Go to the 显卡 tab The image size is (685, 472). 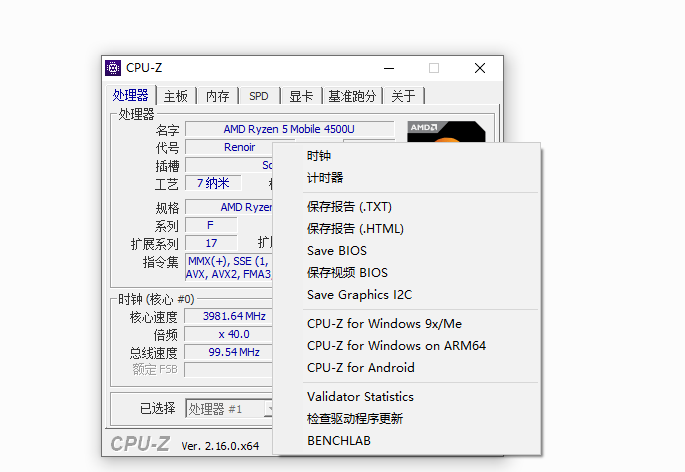301,96
